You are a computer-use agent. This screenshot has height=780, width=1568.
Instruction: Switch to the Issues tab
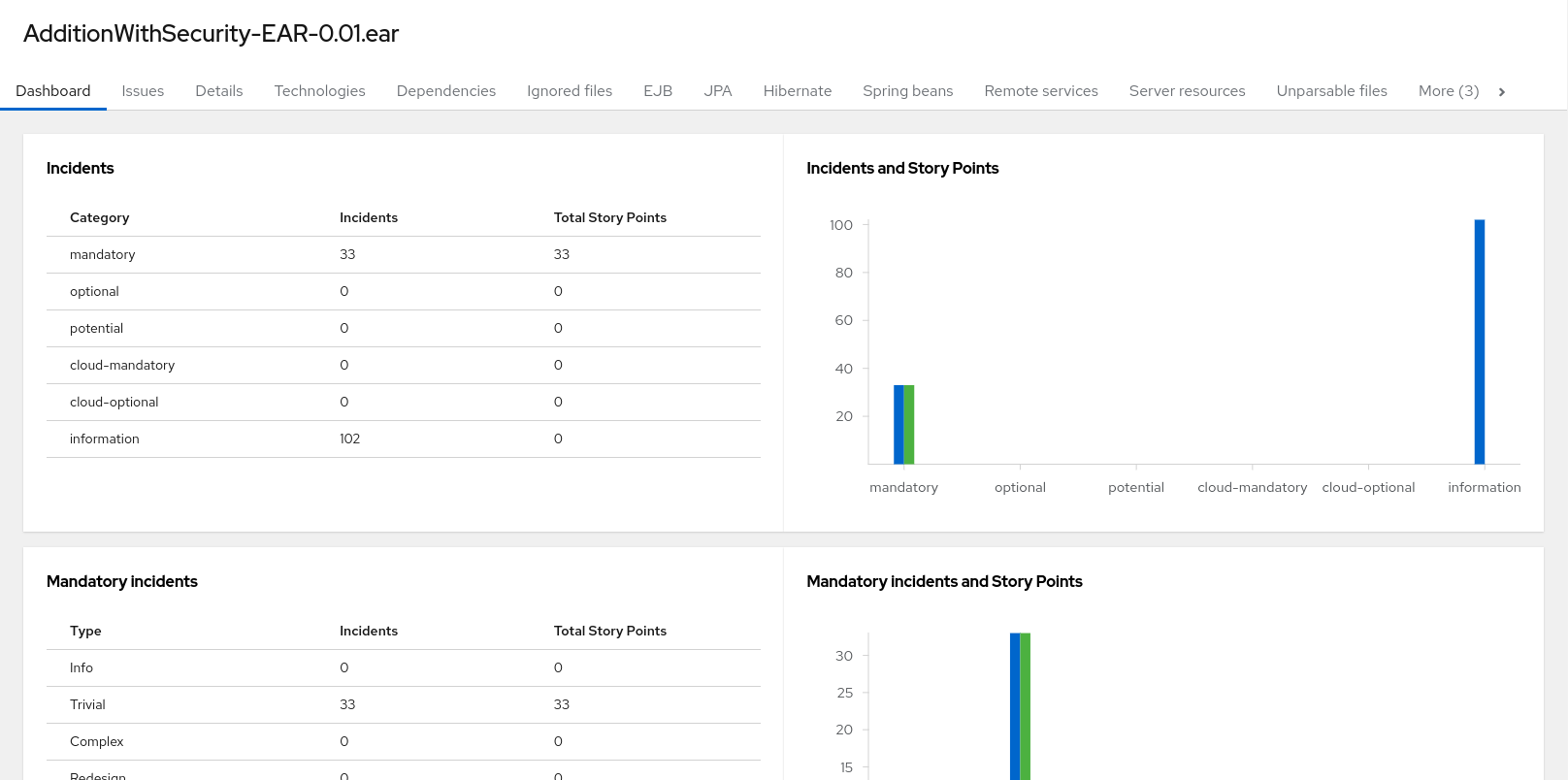click(143, 91)
